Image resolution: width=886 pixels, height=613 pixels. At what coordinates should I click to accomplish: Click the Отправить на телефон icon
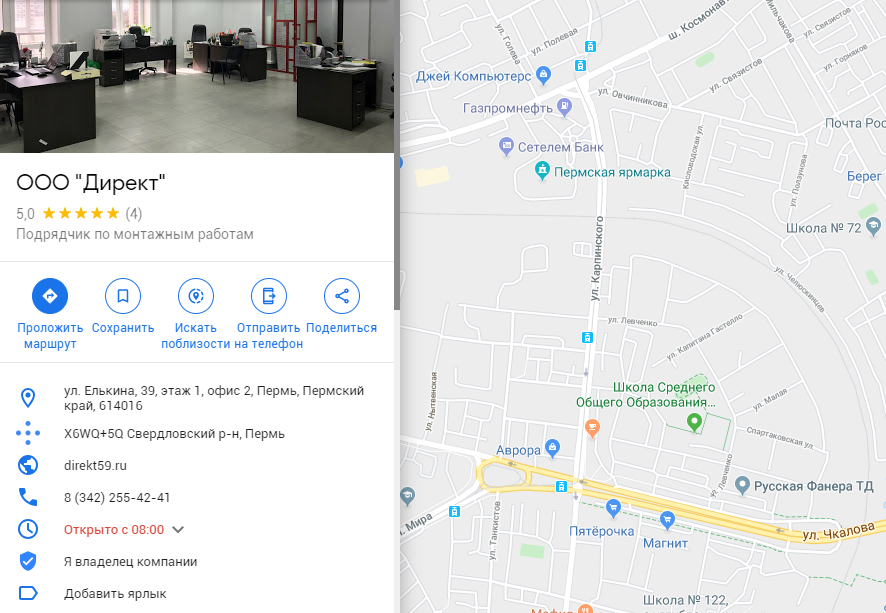tap(268, 296)
